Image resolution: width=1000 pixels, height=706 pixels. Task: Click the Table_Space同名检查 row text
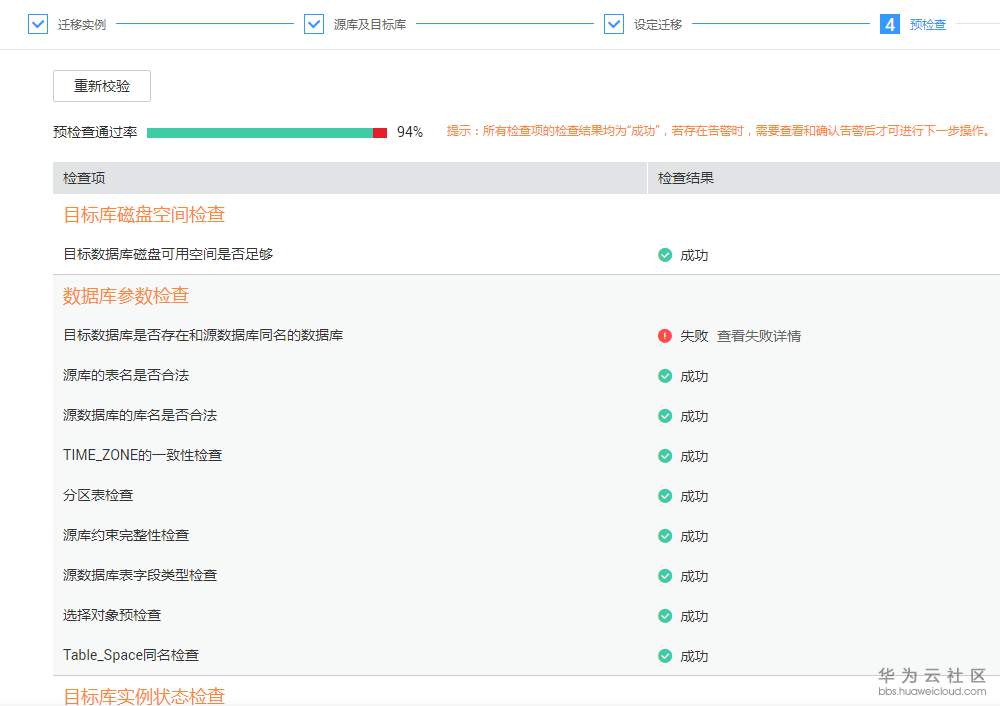click(x=131, y=655)
